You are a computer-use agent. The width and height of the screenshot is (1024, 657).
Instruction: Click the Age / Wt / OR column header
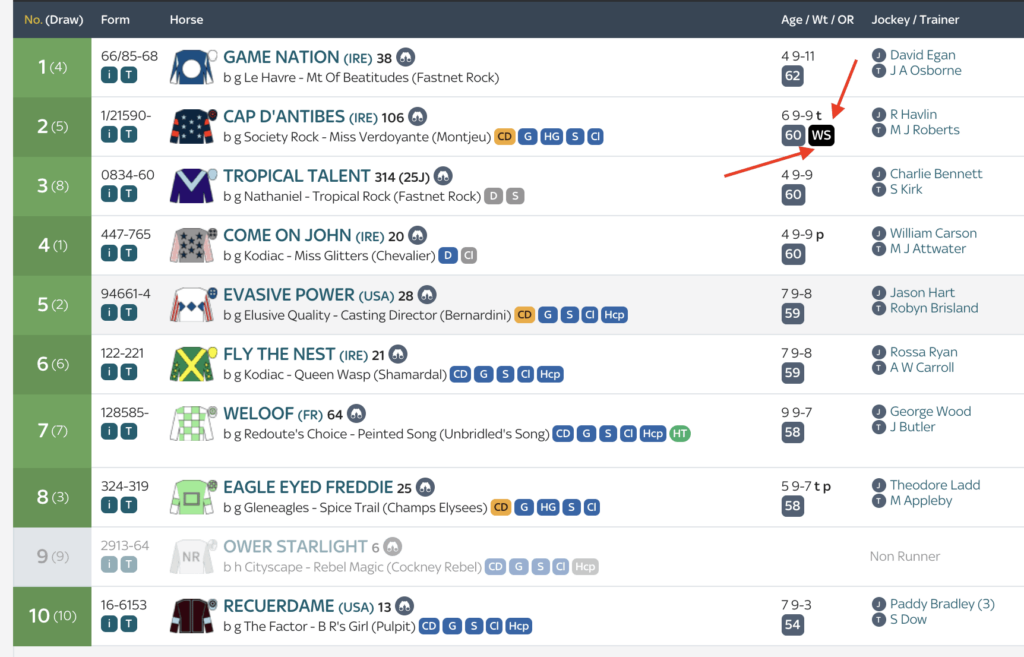click(817, 20)
